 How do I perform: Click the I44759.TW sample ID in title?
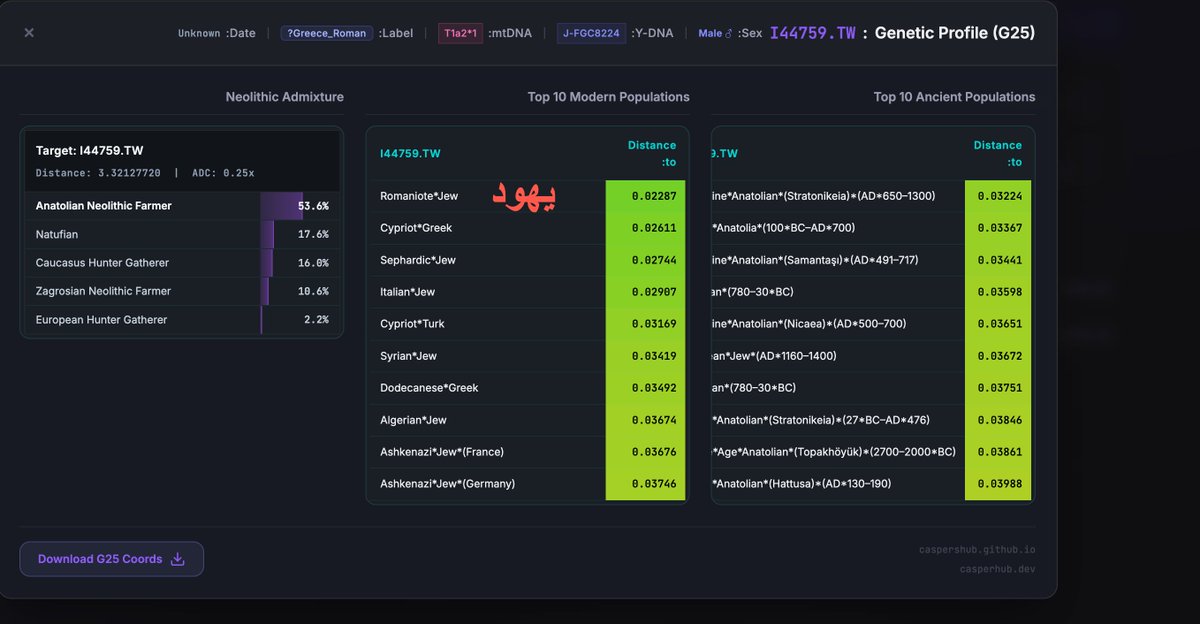click(x=813, y=33)
